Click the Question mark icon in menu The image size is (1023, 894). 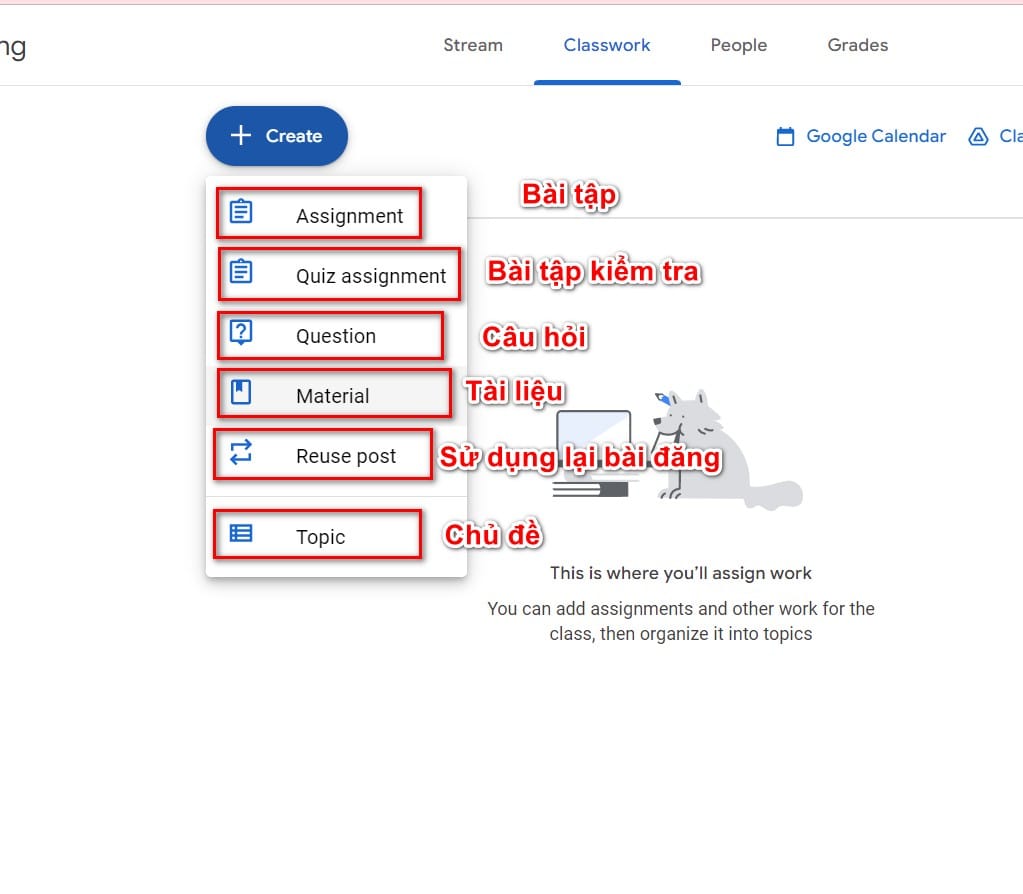[241, 332]
